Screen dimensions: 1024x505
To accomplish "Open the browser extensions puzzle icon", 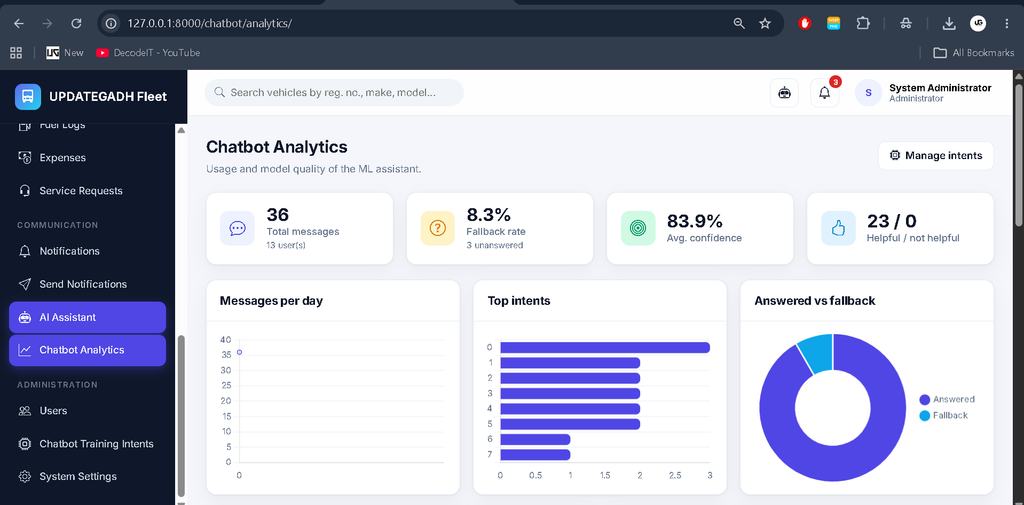I will tap(863, 24).
